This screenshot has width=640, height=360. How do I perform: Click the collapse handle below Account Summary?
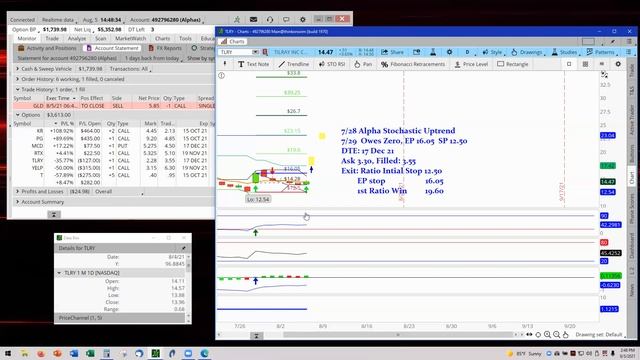(x=54, y=214)
